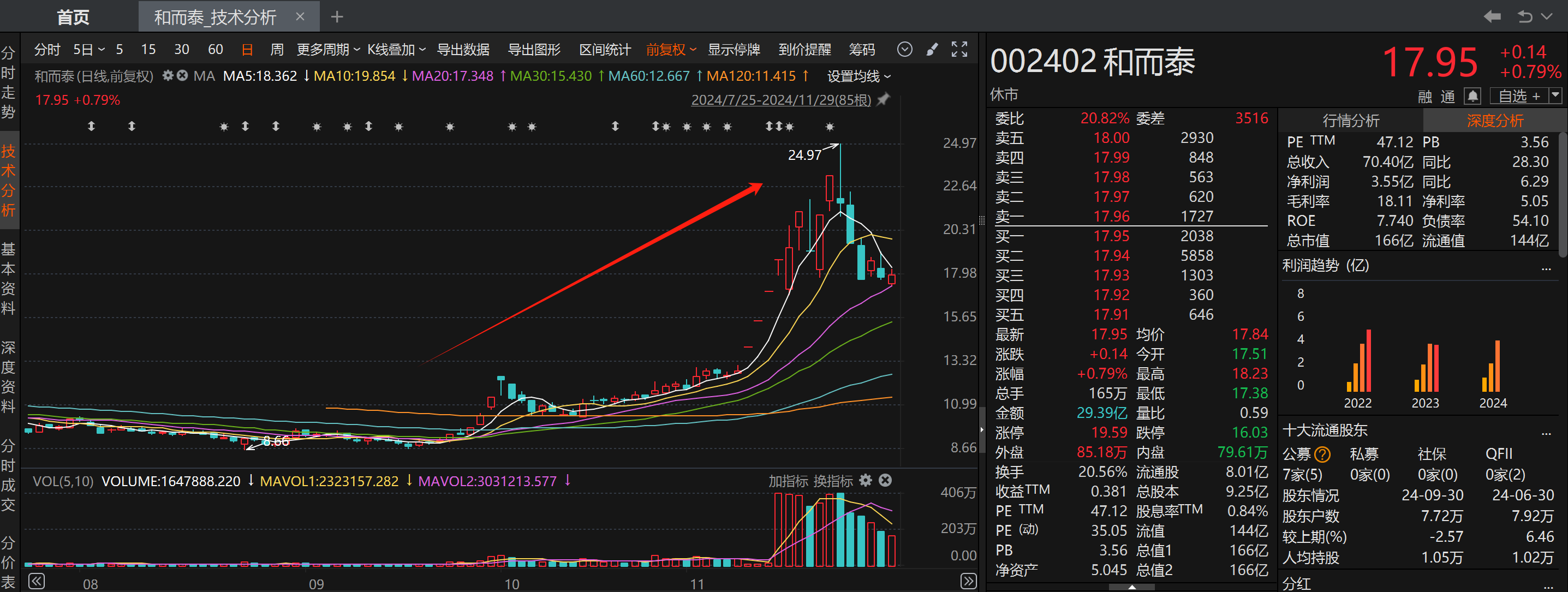Screen dimensions: 1568x592
Task: Remove MA indicator with X icon
Action: pyautogui.click(x=182, y=76)
